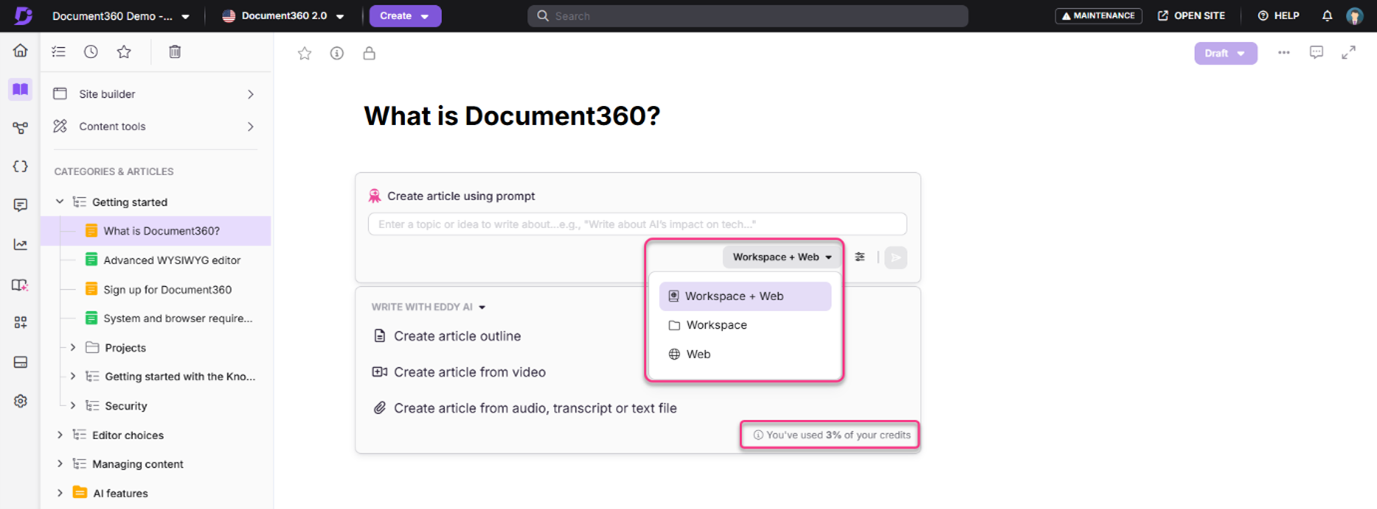Click the article prompt input field
Image resolution: width=1377 pixels, height=509 pixels.
coord(637,224)
